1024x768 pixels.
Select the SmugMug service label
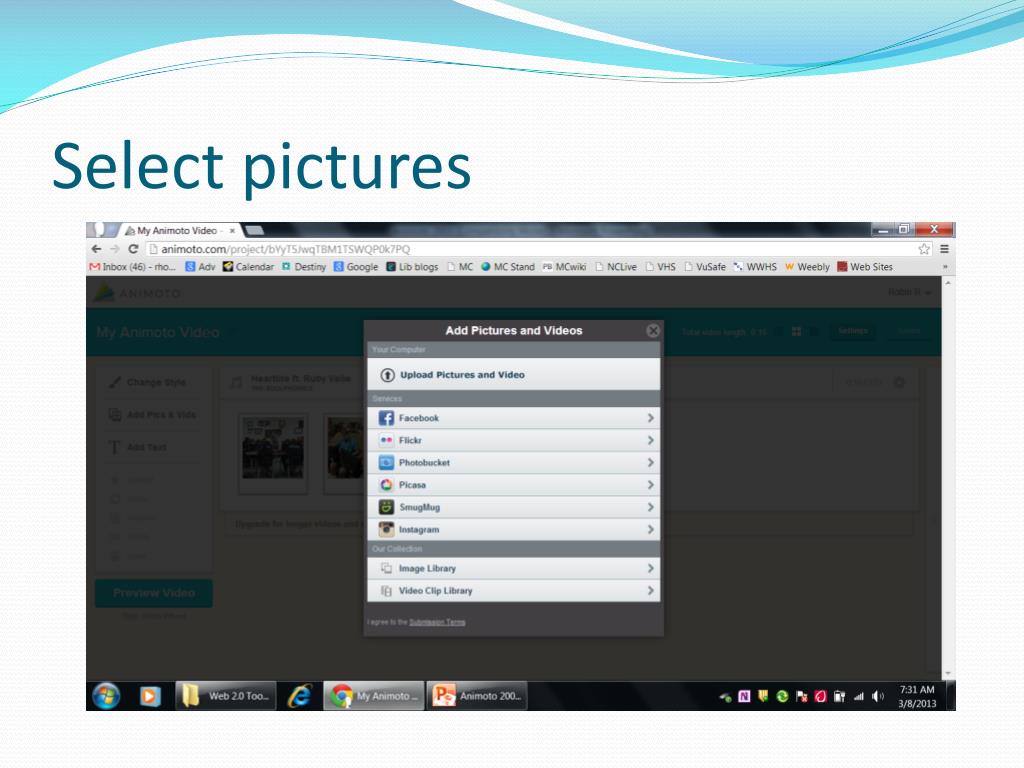[x=419, y=507]
